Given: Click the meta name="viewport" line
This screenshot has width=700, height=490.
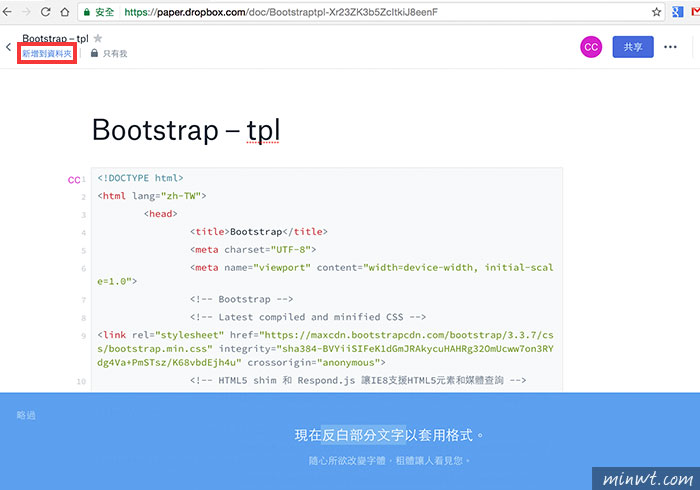Looking at the screenshot, I should coord(325,274).
